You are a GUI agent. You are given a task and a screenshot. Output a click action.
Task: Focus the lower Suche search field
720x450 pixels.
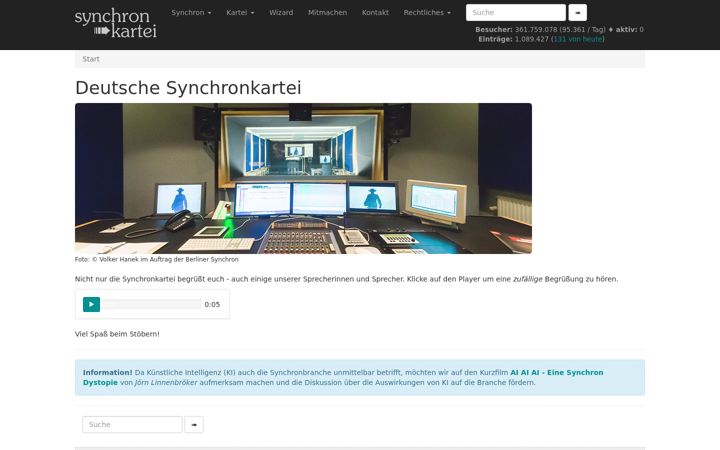point(132,424)
